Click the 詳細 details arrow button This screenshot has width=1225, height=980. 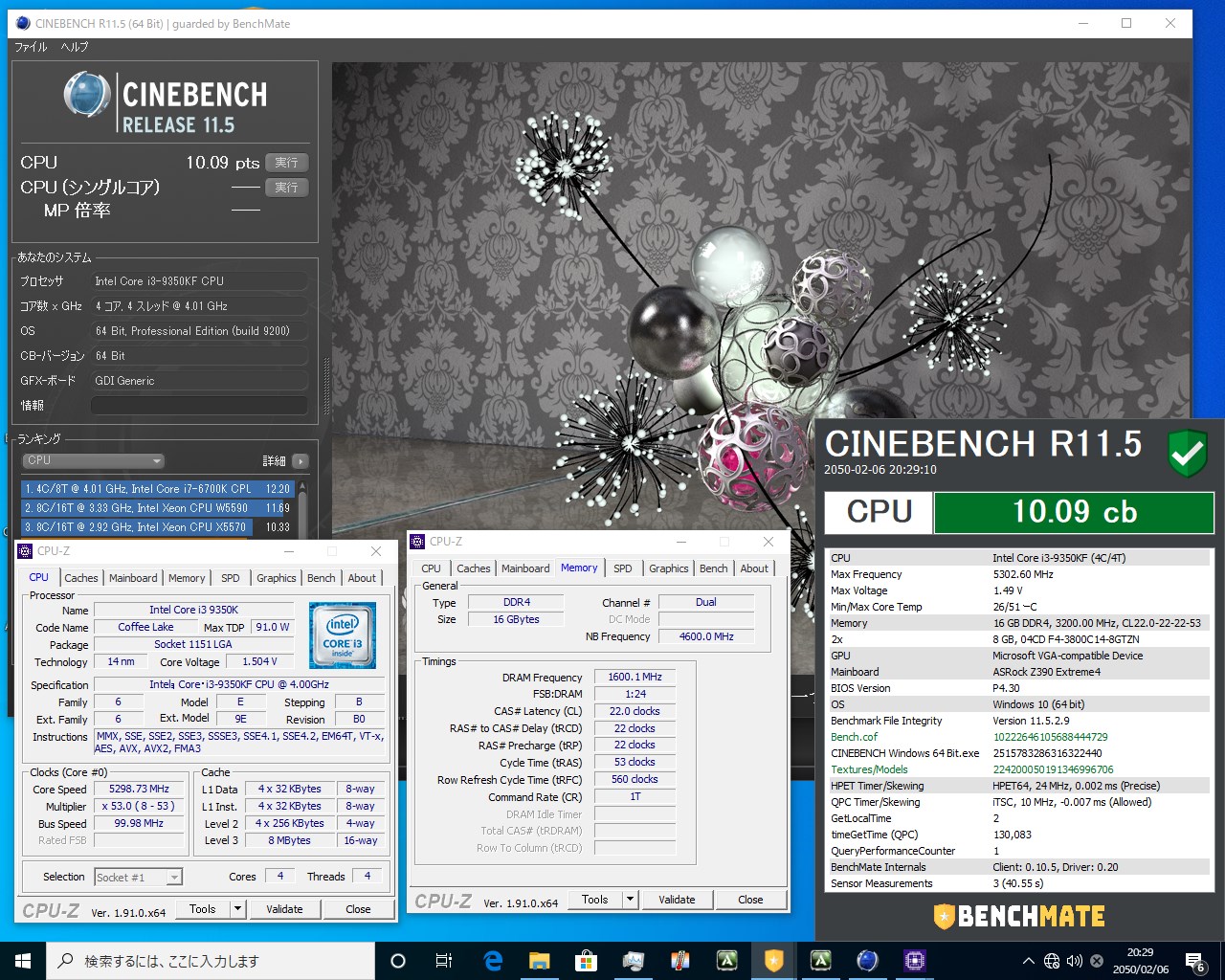[301, 461]
